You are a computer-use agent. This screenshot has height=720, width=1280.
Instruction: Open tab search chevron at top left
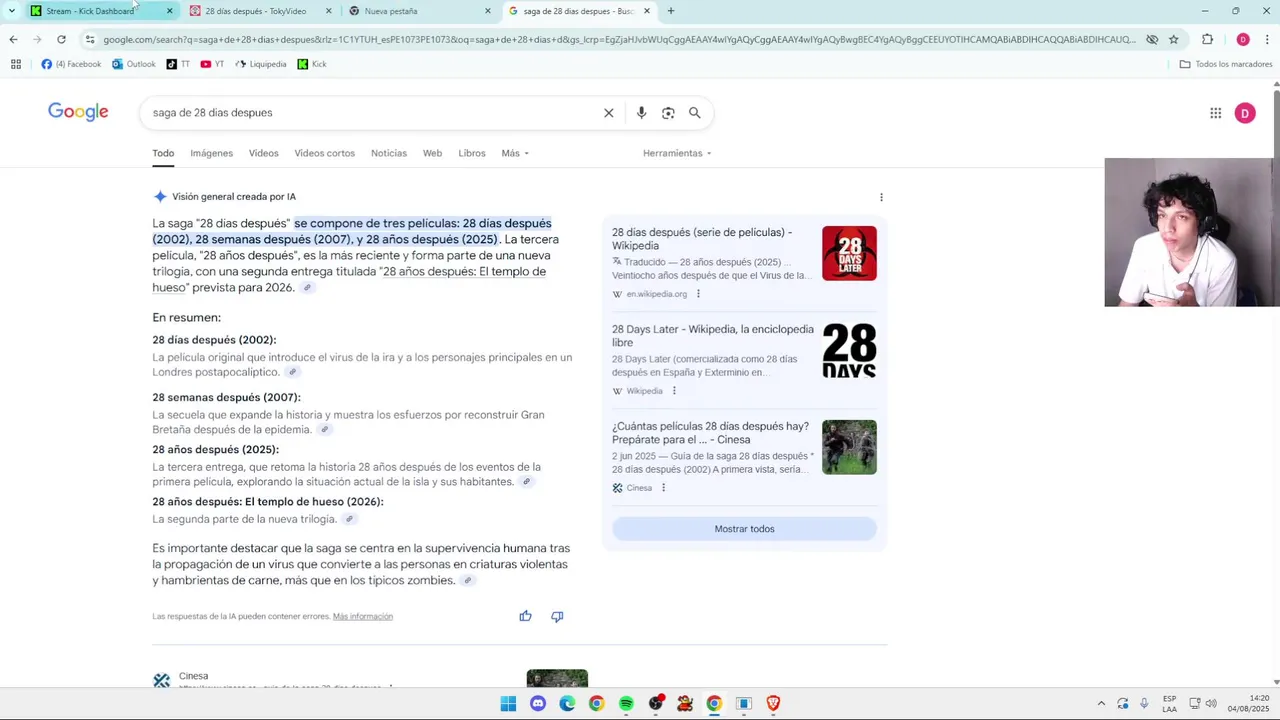point(11,11)
